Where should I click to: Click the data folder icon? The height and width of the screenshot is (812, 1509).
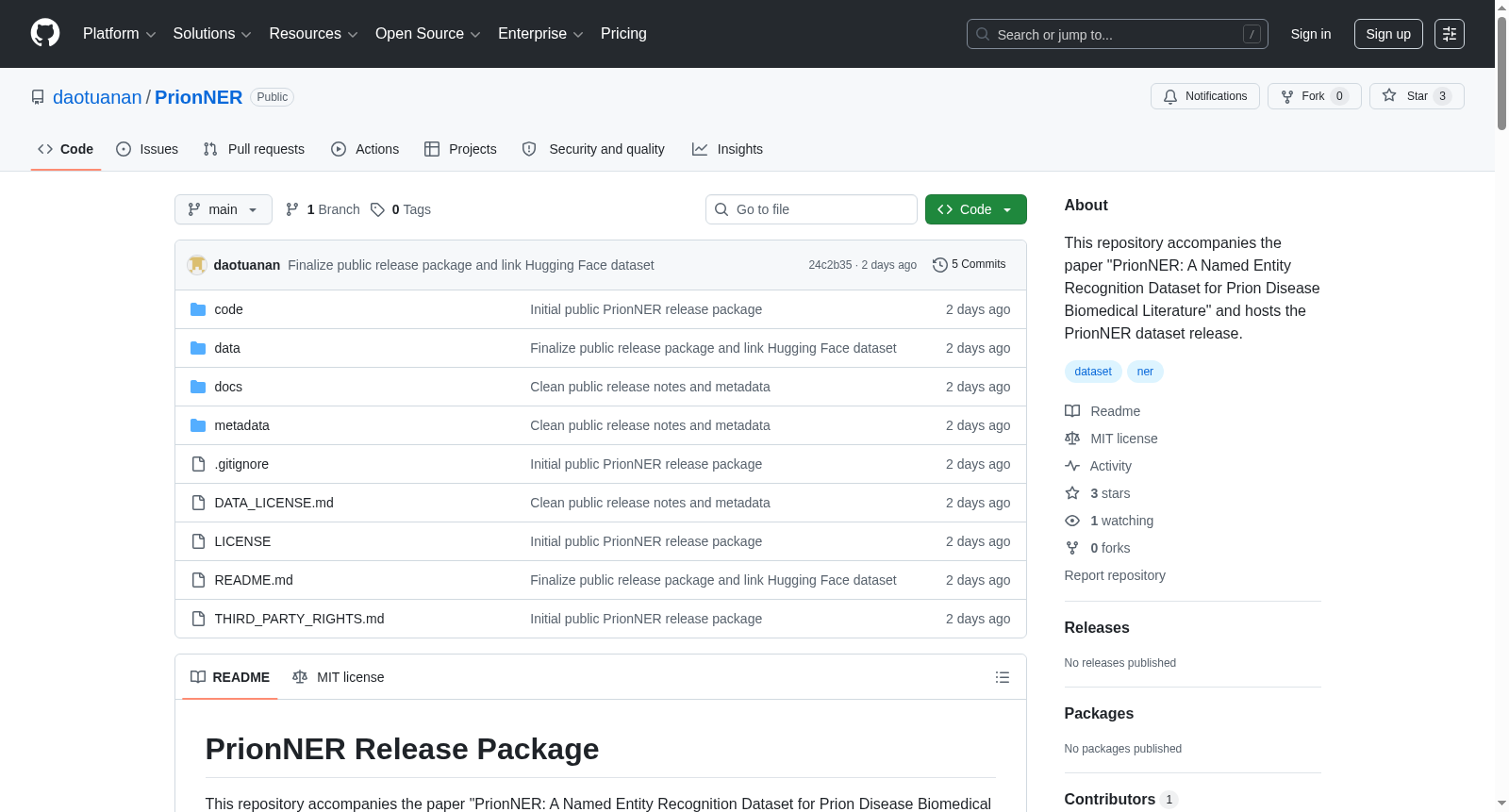click(x=198, y=348)
